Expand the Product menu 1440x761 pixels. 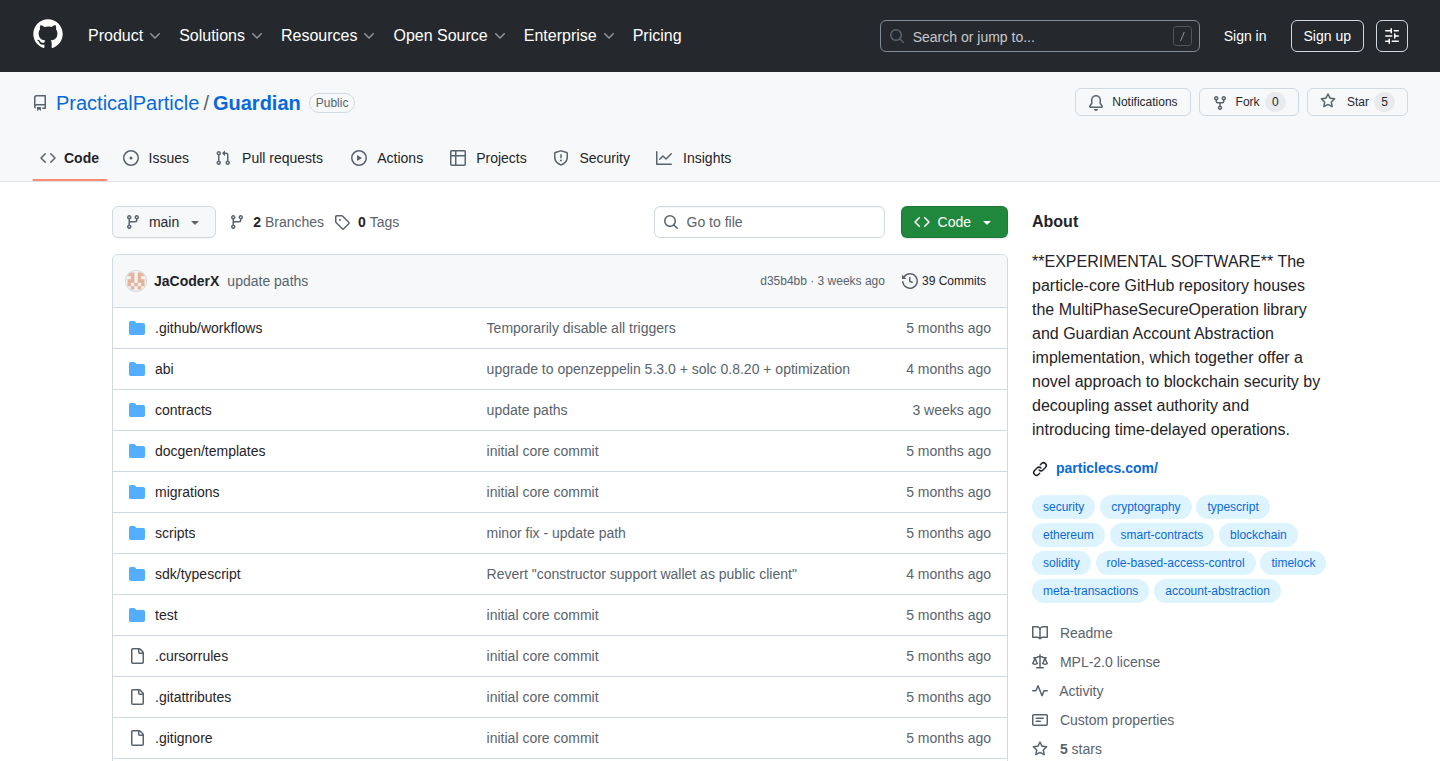pyautogui.click(x=124, y=36)
